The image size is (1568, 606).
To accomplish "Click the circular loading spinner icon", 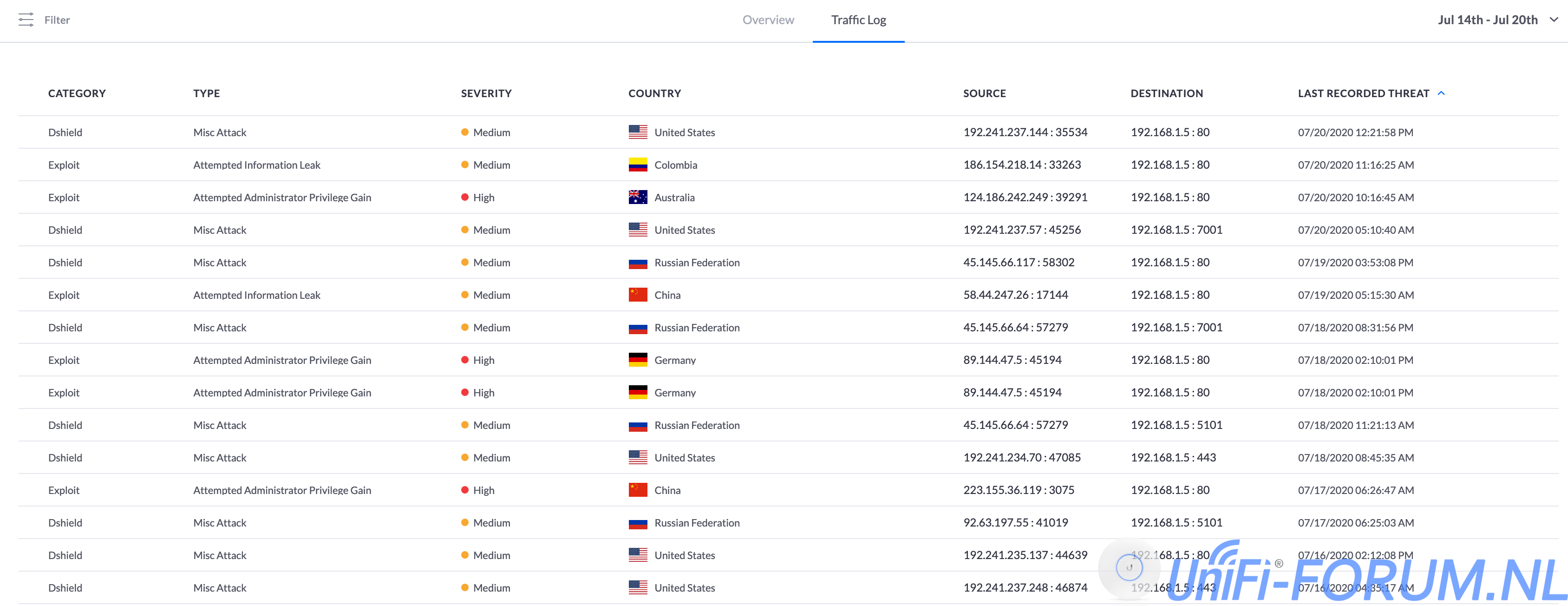I will (1129, 567).
